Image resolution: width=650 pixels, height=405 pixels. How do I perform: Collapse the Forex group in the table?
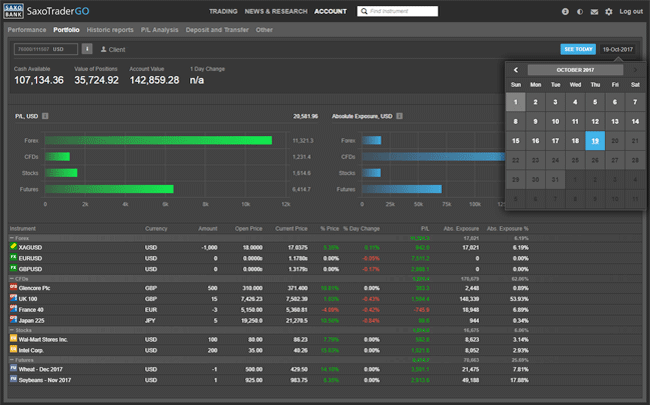11,238
